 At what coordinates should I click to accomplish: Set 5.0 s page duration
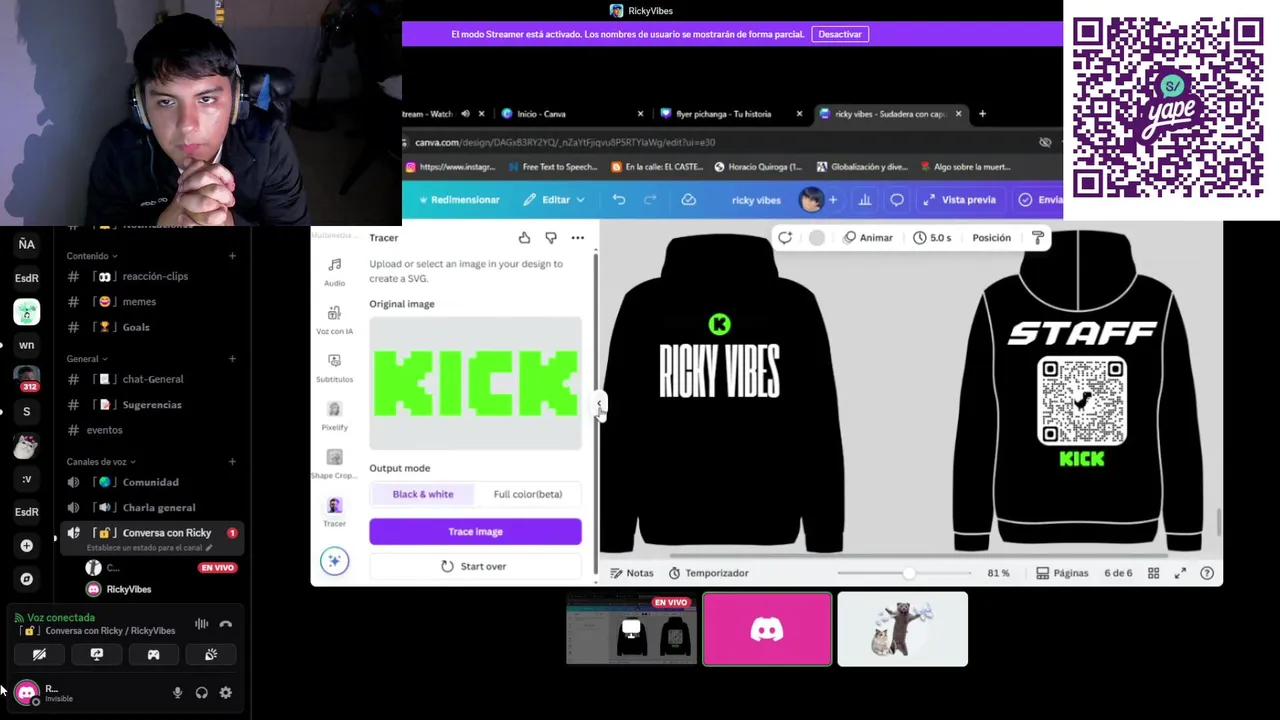tap(932, 238)
